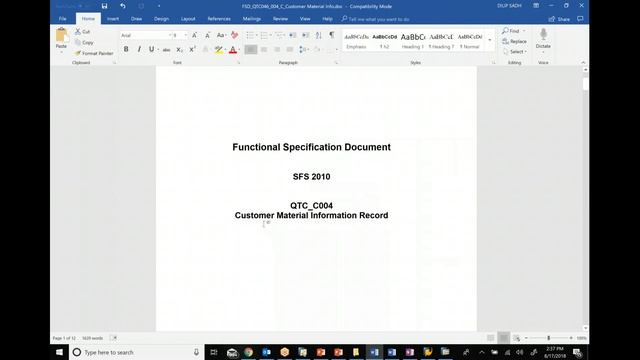
Task: Switch to Web Layout view in status bar
Action: [517, 338]
